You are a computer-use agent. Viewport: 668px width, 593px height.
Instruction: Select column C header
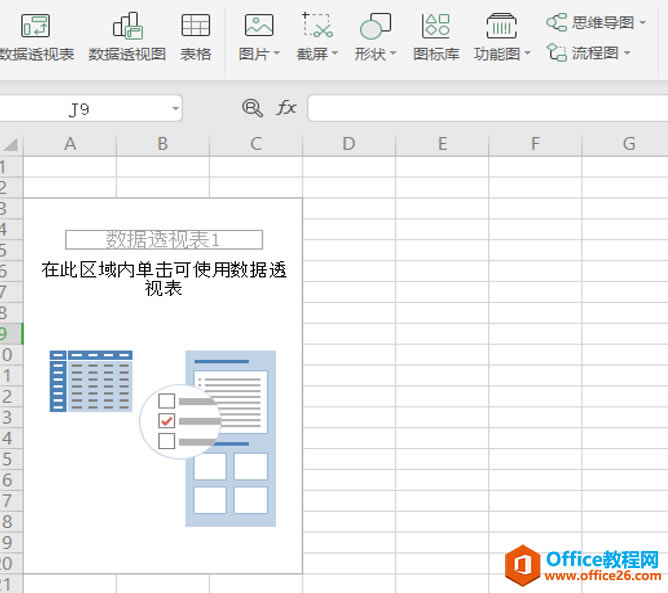[x=256, y=144]
